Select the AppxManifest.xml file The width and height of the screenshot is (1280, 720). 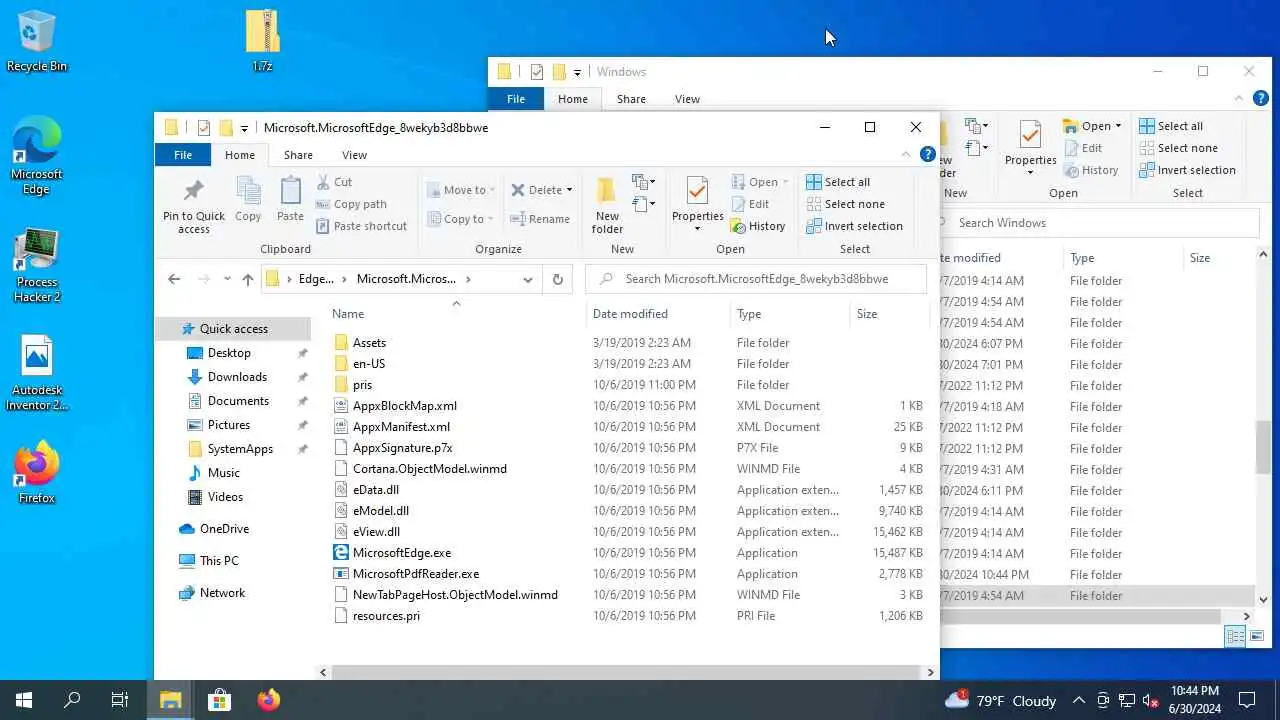[401, 427]
